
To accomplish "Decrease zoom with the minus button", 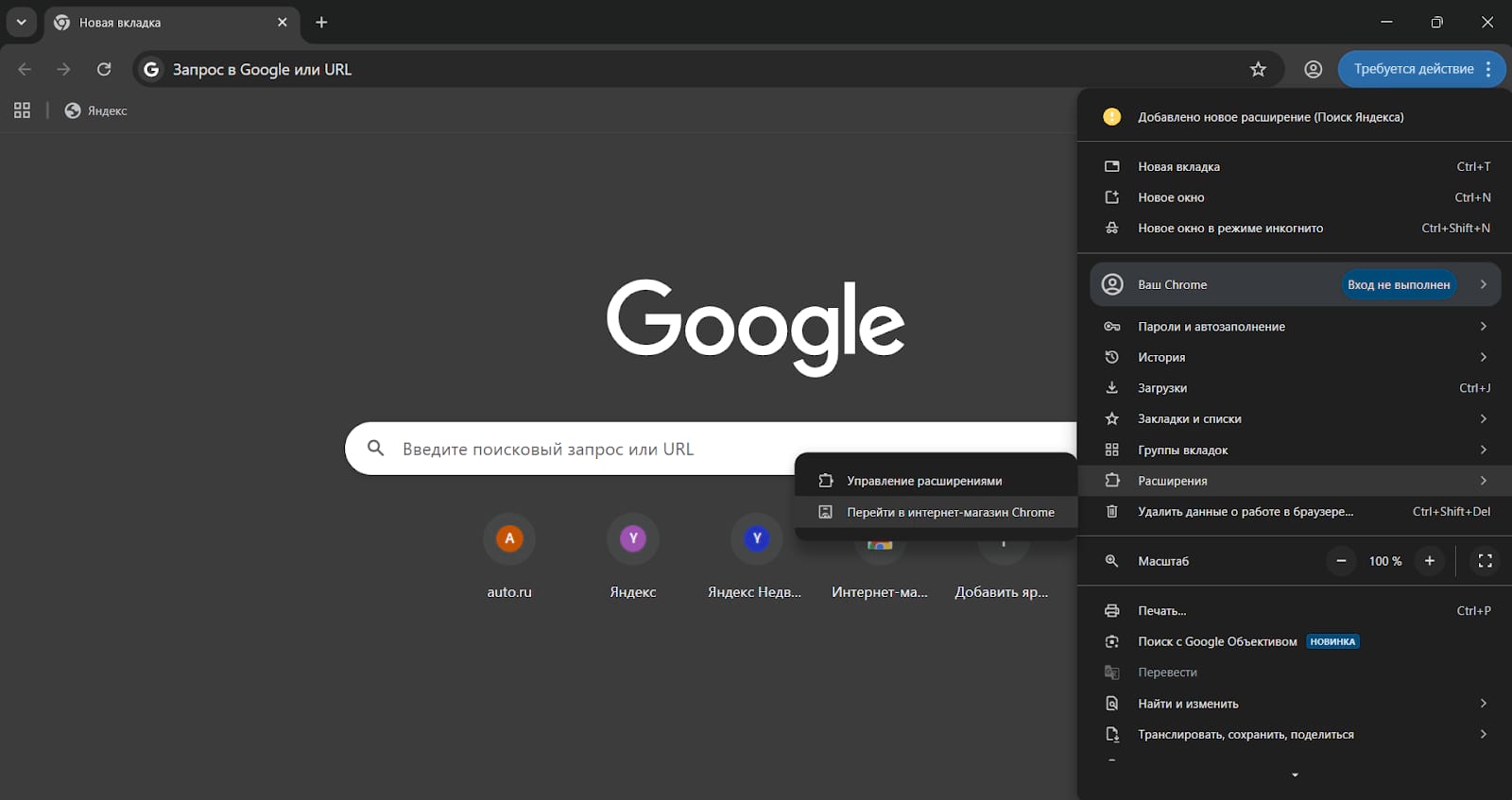I will (x=1340, y=561).
